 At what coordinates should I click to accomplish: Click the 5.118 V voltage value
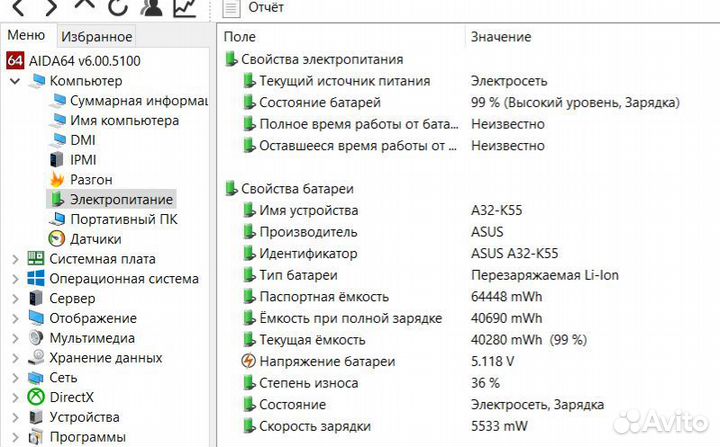492,362
